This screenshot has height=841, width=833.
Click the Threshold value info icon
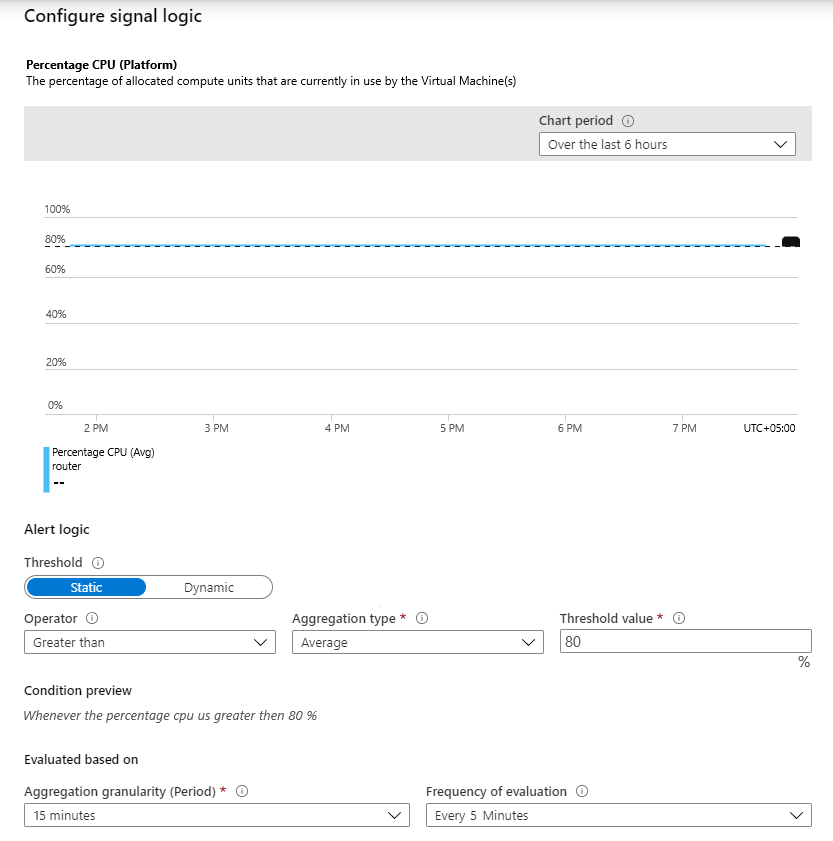679,618
